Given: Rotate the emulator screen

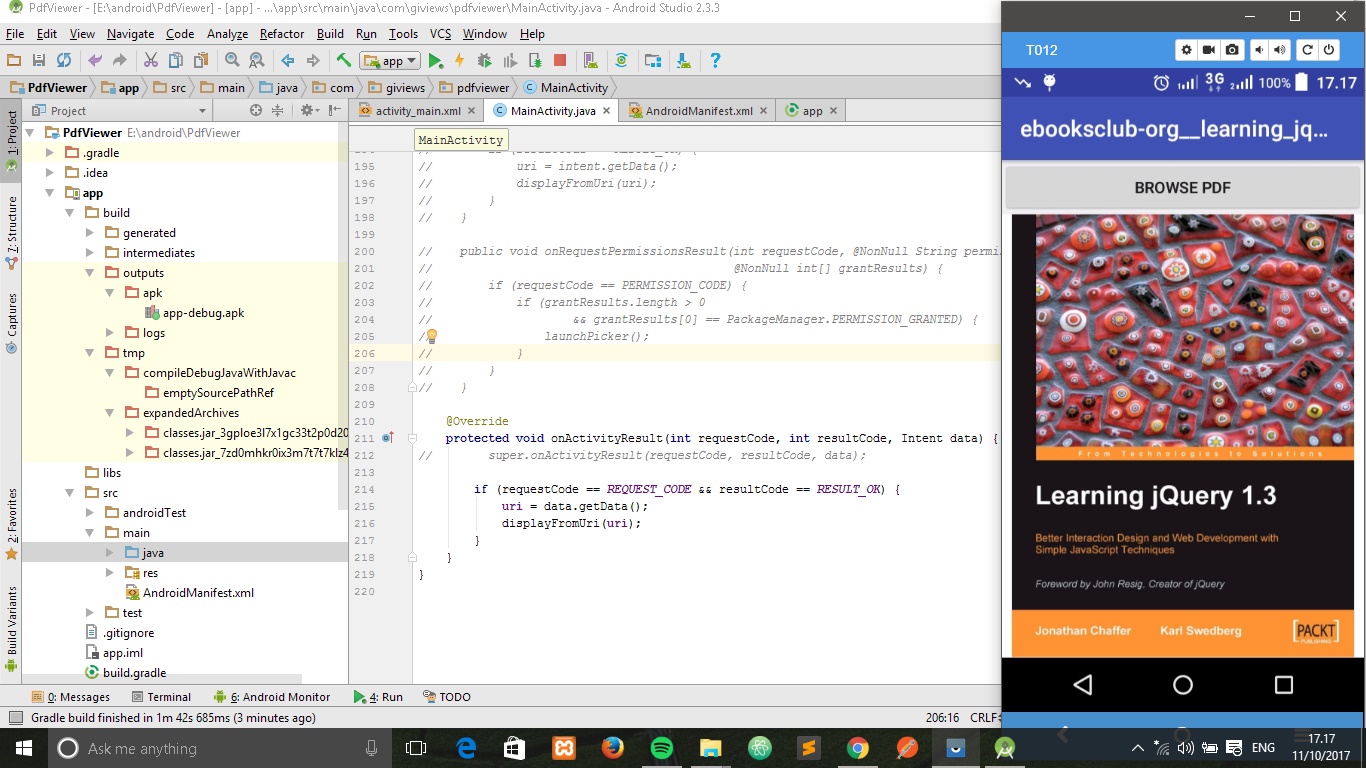Looking at the screenshot, I should point(1307,50).
